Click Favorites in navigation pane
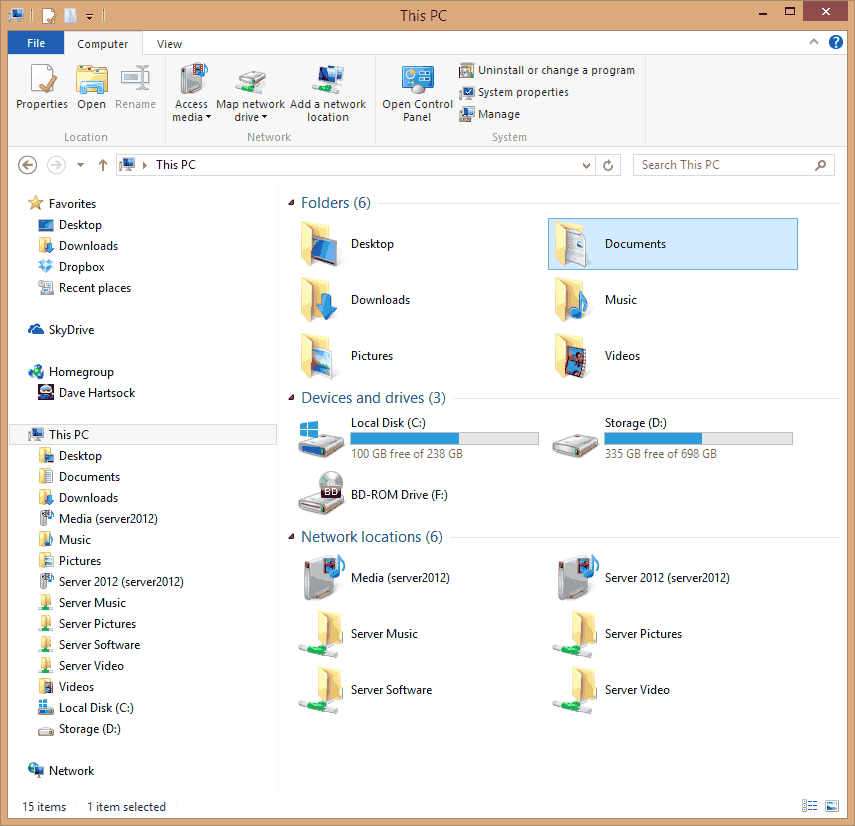 click(72, 203)
